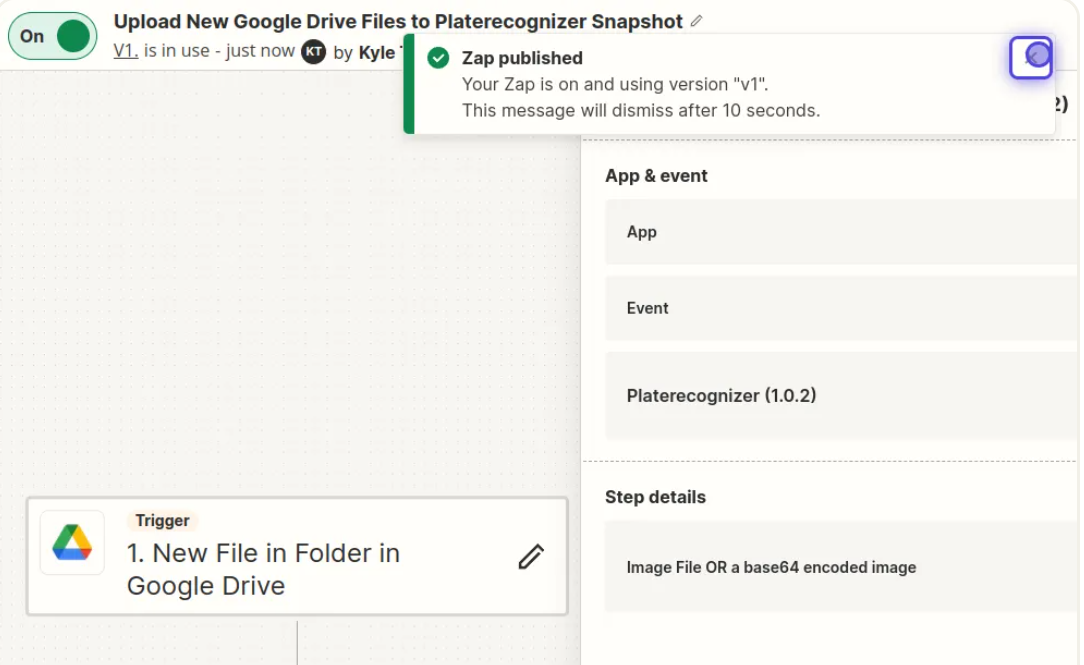Click the App & event section heading
The height and width of the screenshot is (665, 1084).
point(656,176)
